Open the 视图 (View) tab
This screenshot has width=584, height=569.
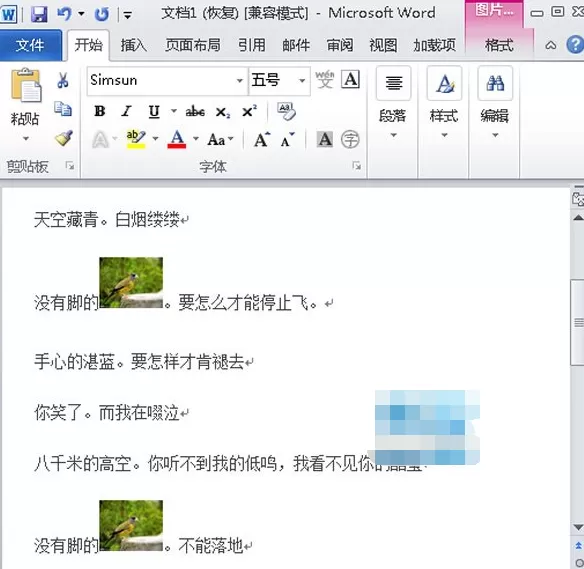383,45
